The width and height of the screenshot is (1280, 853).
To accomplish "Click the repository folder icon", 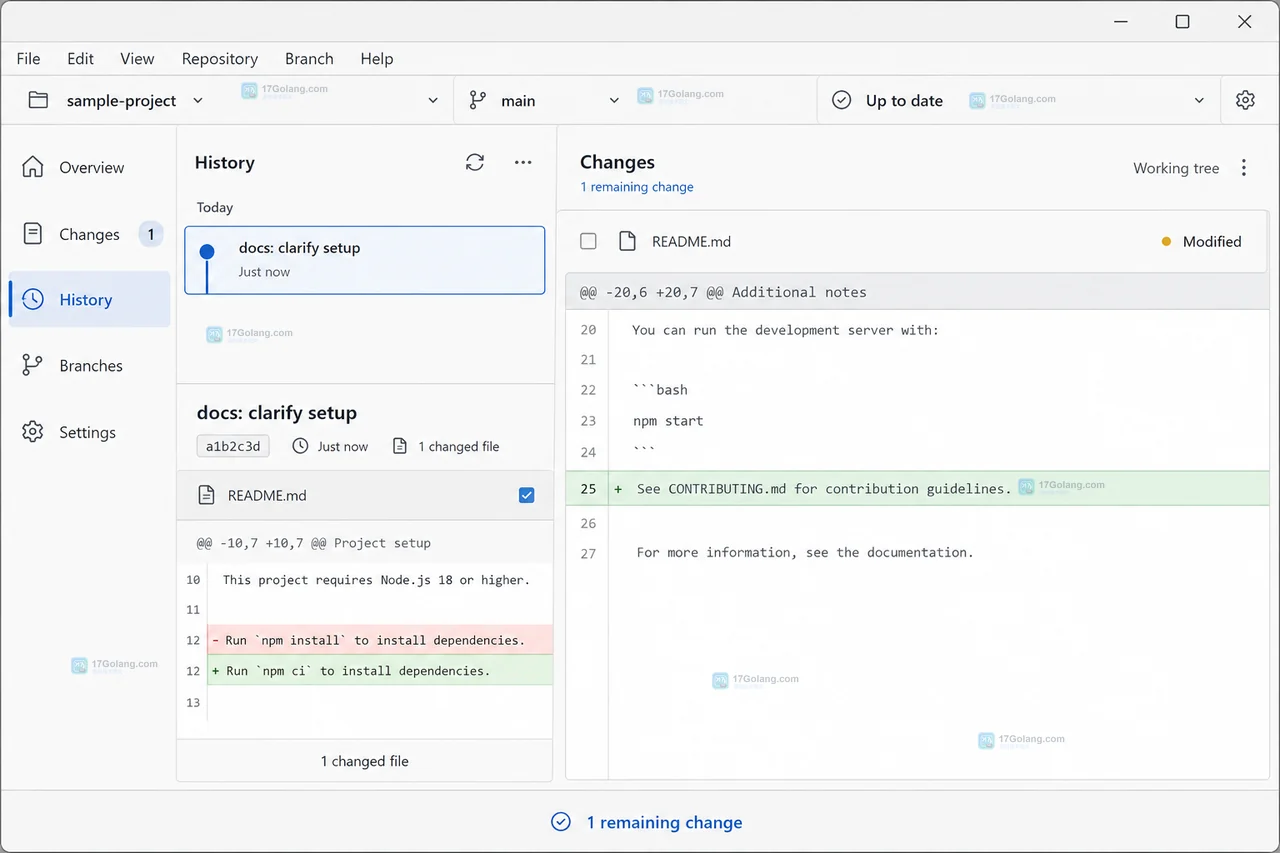I will point(38,100).
